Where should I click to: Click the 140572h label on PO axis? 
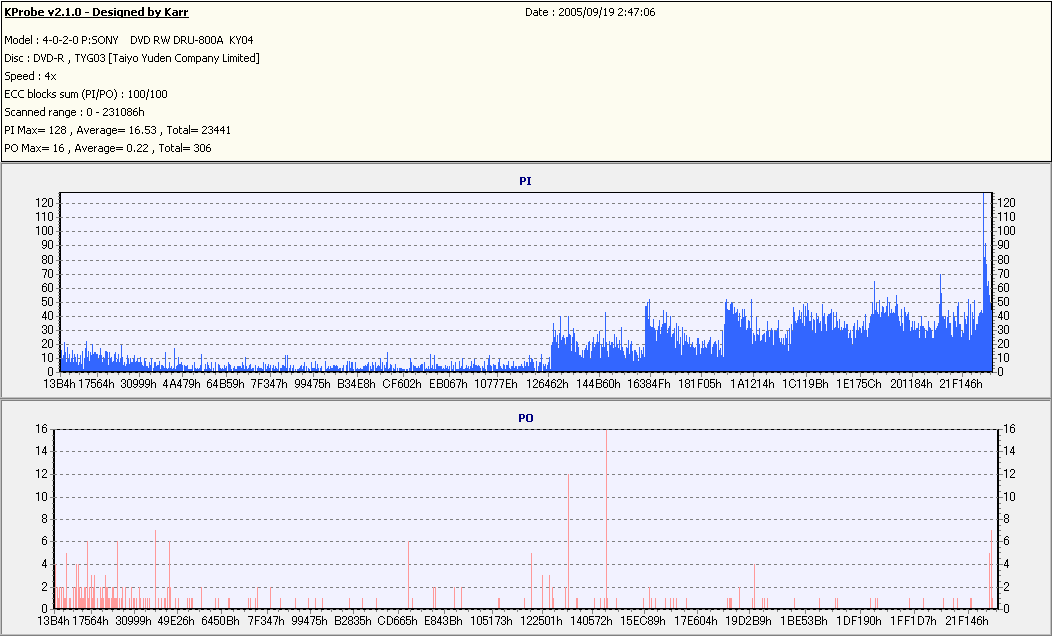591,621
